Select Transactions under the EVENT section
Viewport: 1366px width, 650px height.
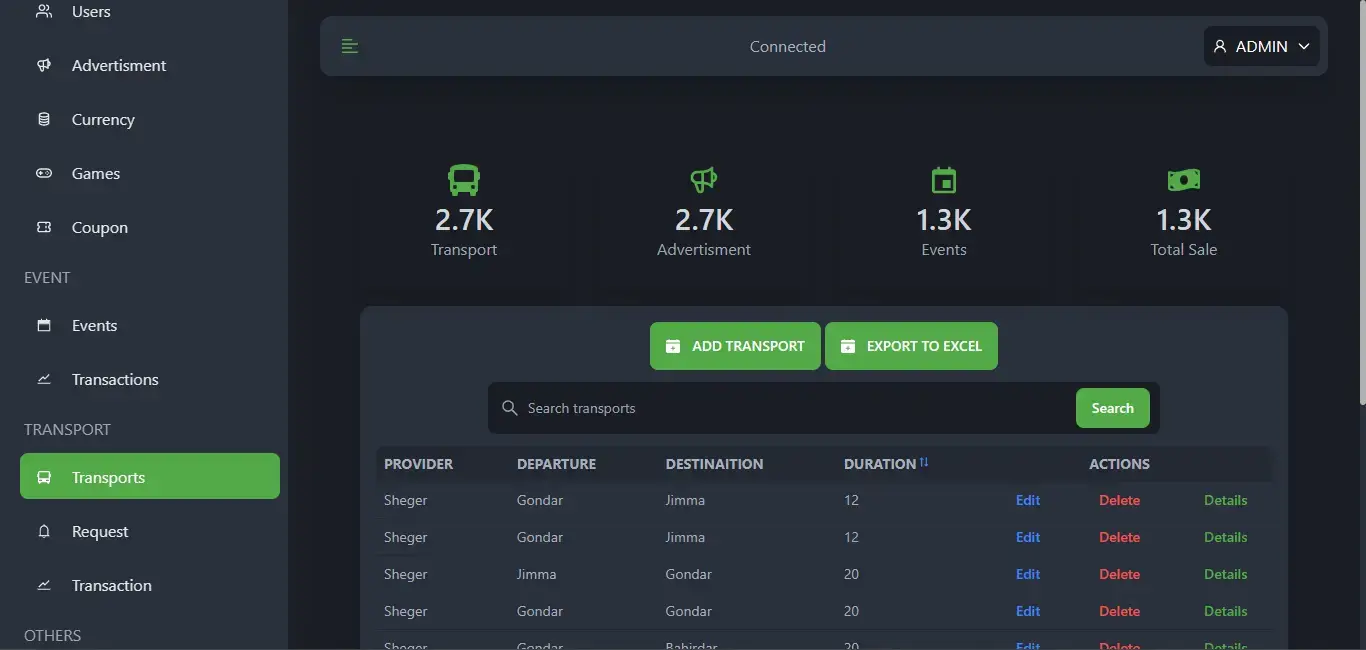115,379
